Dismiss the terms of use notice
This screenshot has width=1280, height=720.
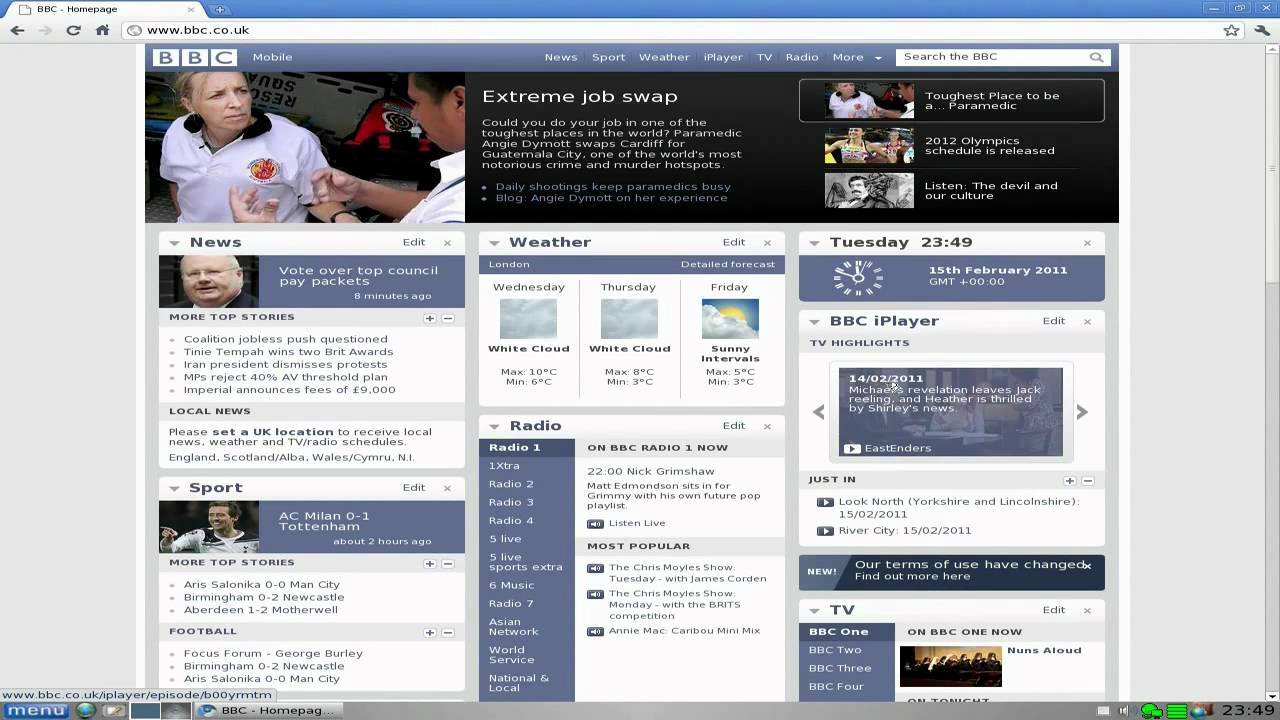1087,566
